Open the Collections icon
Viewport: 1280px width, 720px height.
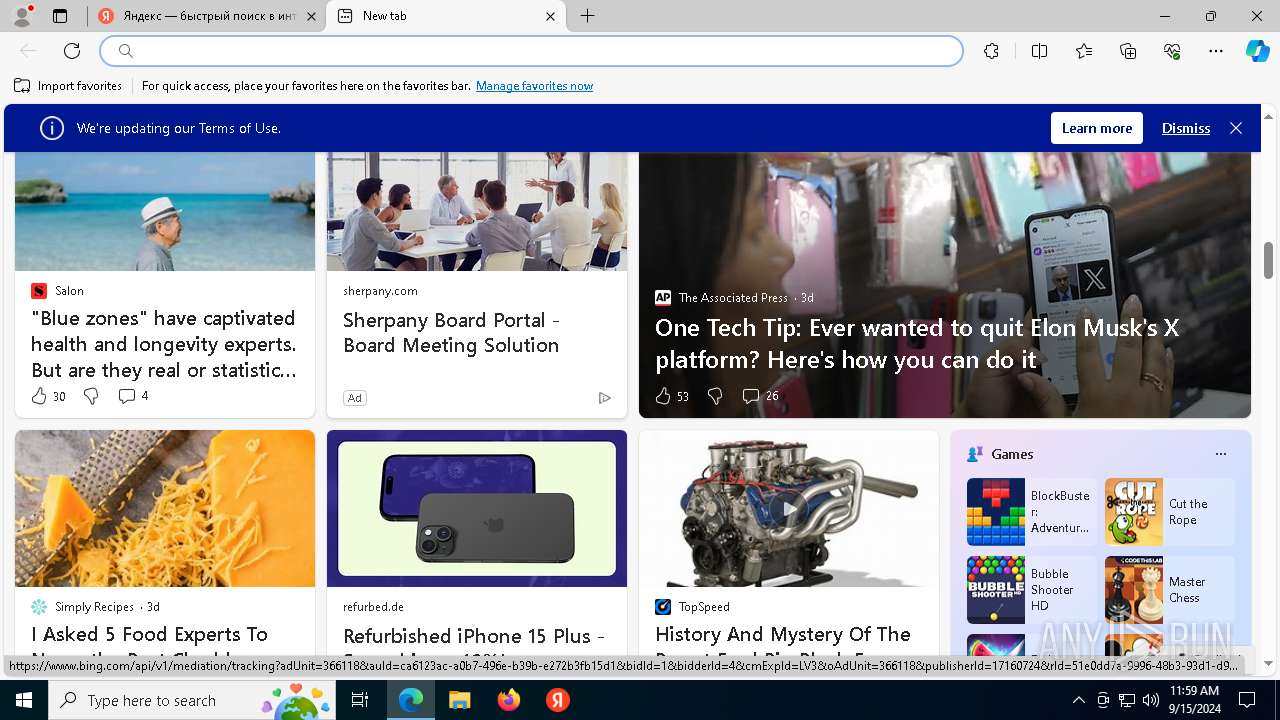tap(1128, 51)
